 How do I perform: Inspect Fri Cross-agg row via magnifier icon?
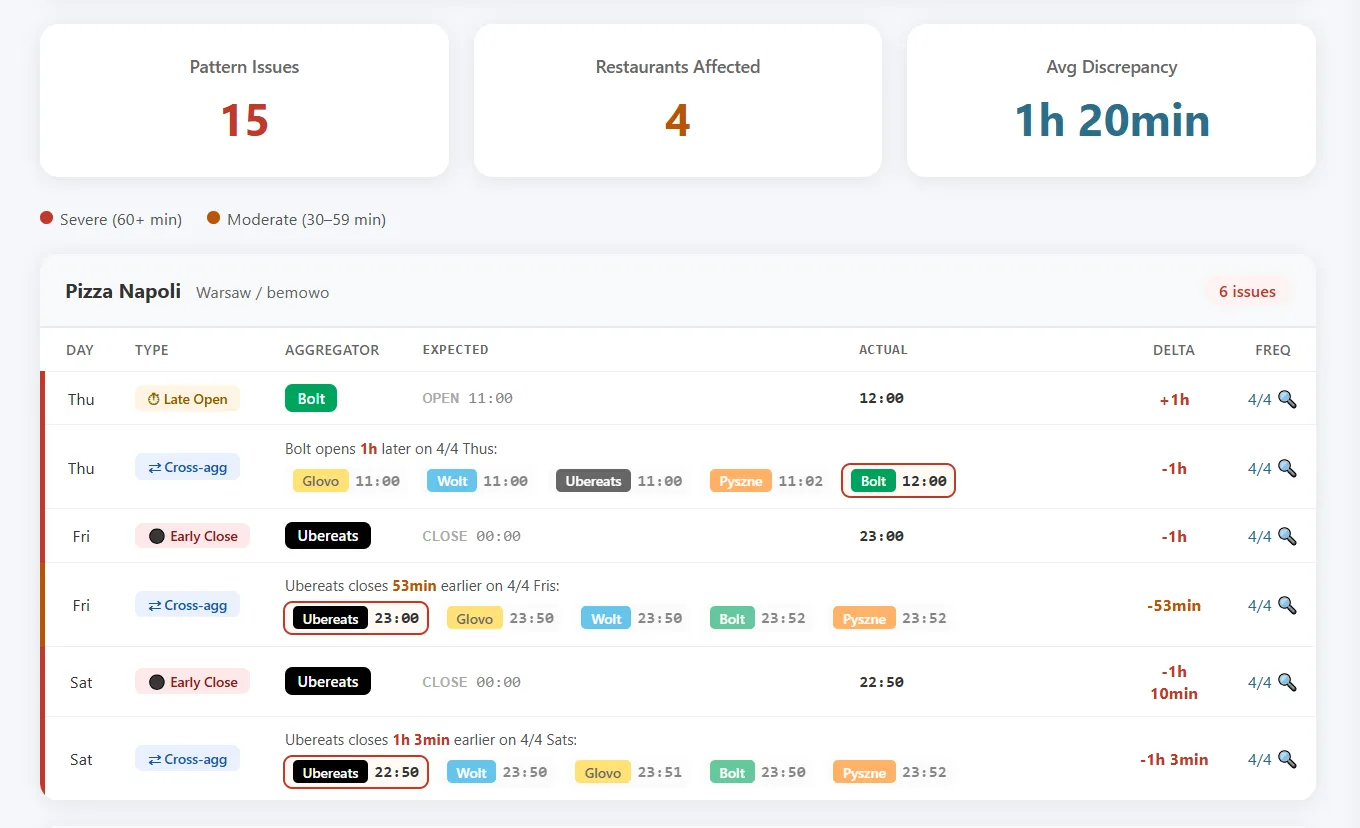[1287, 605]
